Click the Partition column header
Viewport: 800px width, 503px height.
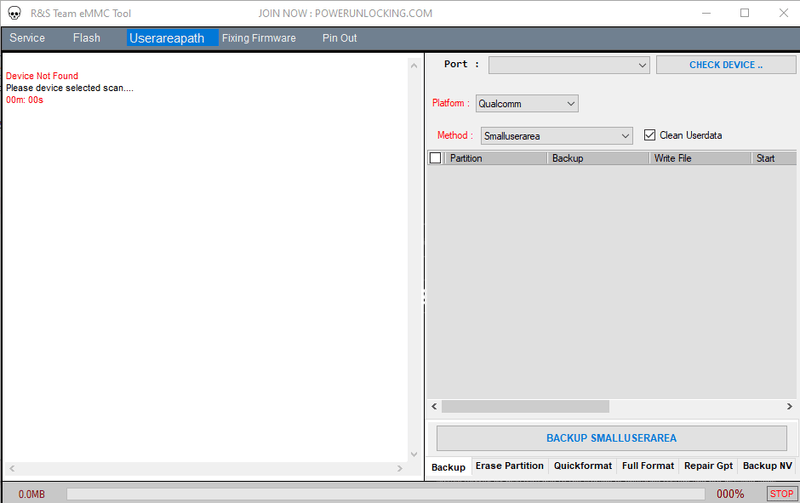(x=495, y=158)
